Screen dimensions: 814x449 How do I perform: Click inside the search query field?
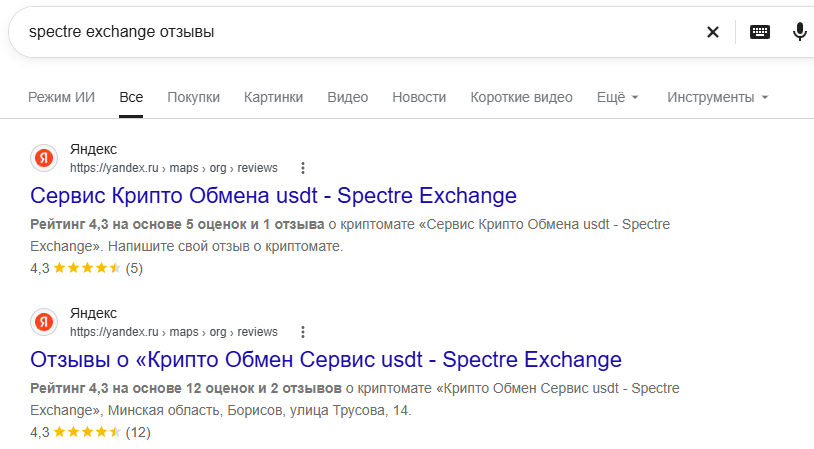coord(353,32)
